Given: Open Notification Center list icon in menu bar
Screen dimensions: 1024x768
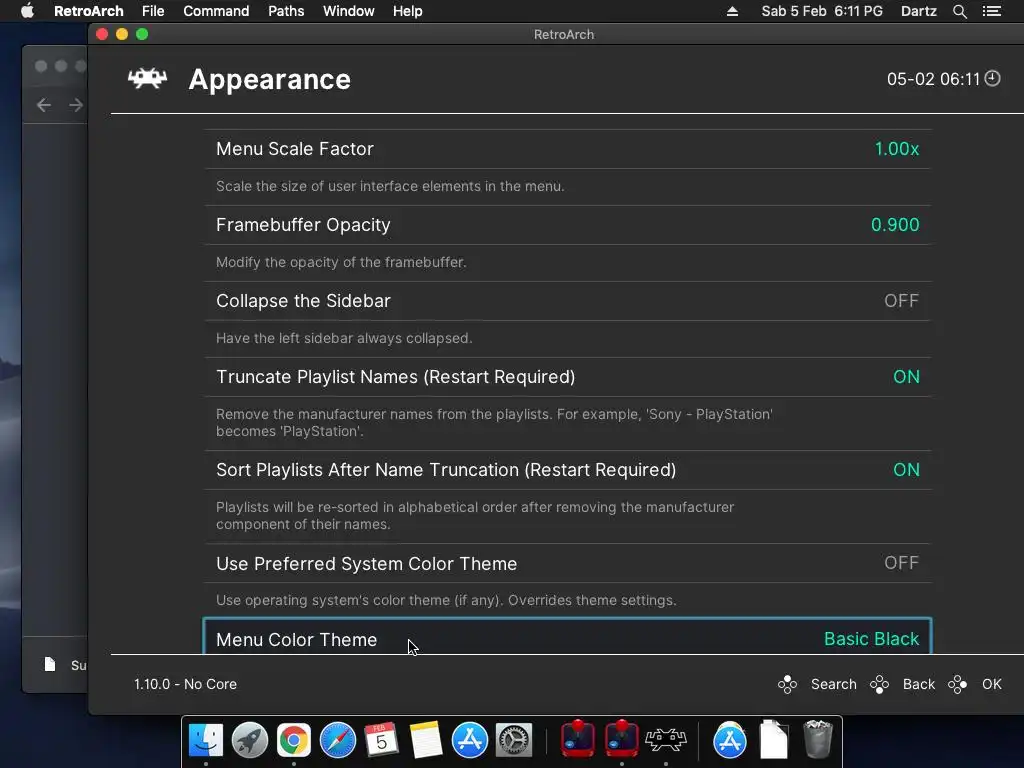Looking at the screenshot, I should 992,11.
